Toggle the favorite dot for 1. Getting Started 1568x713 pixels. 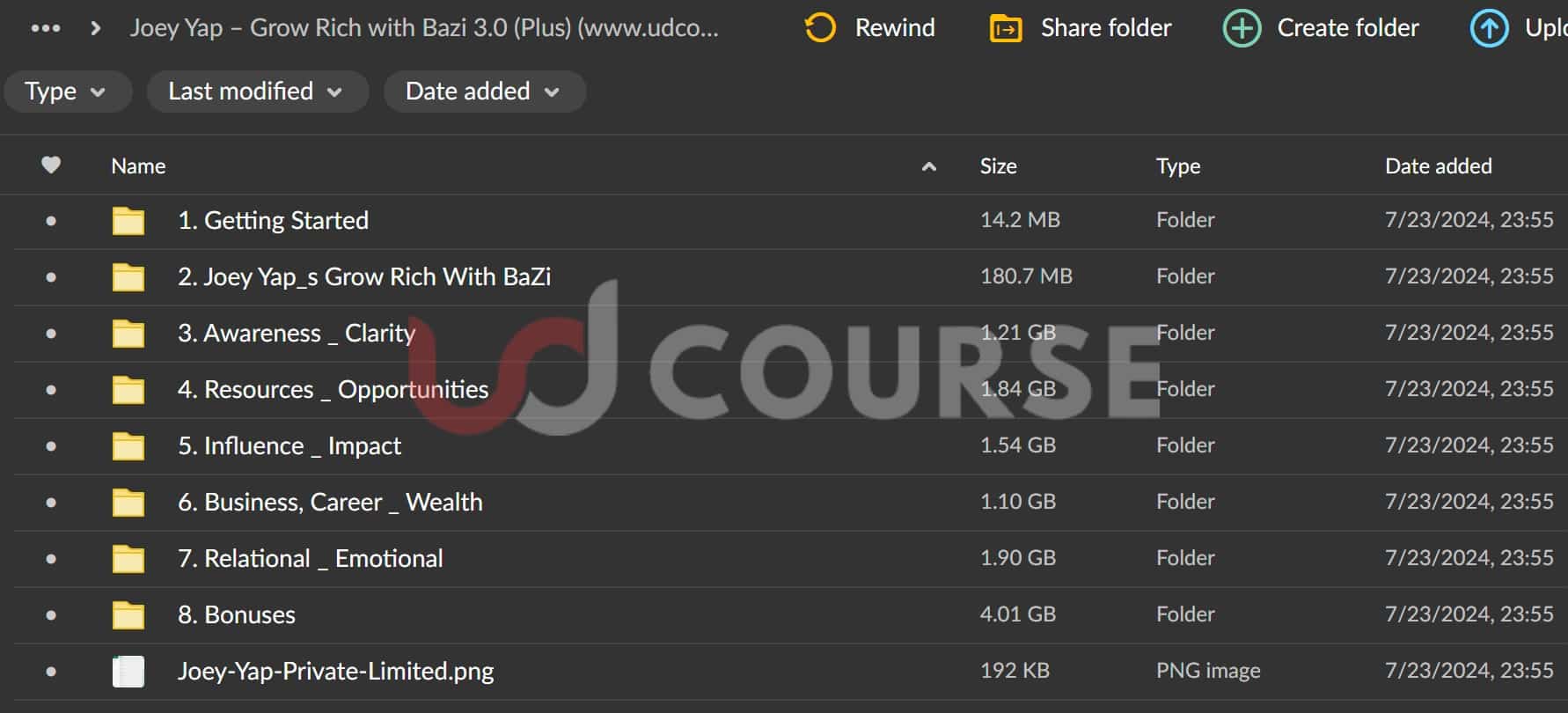[51, 220]
